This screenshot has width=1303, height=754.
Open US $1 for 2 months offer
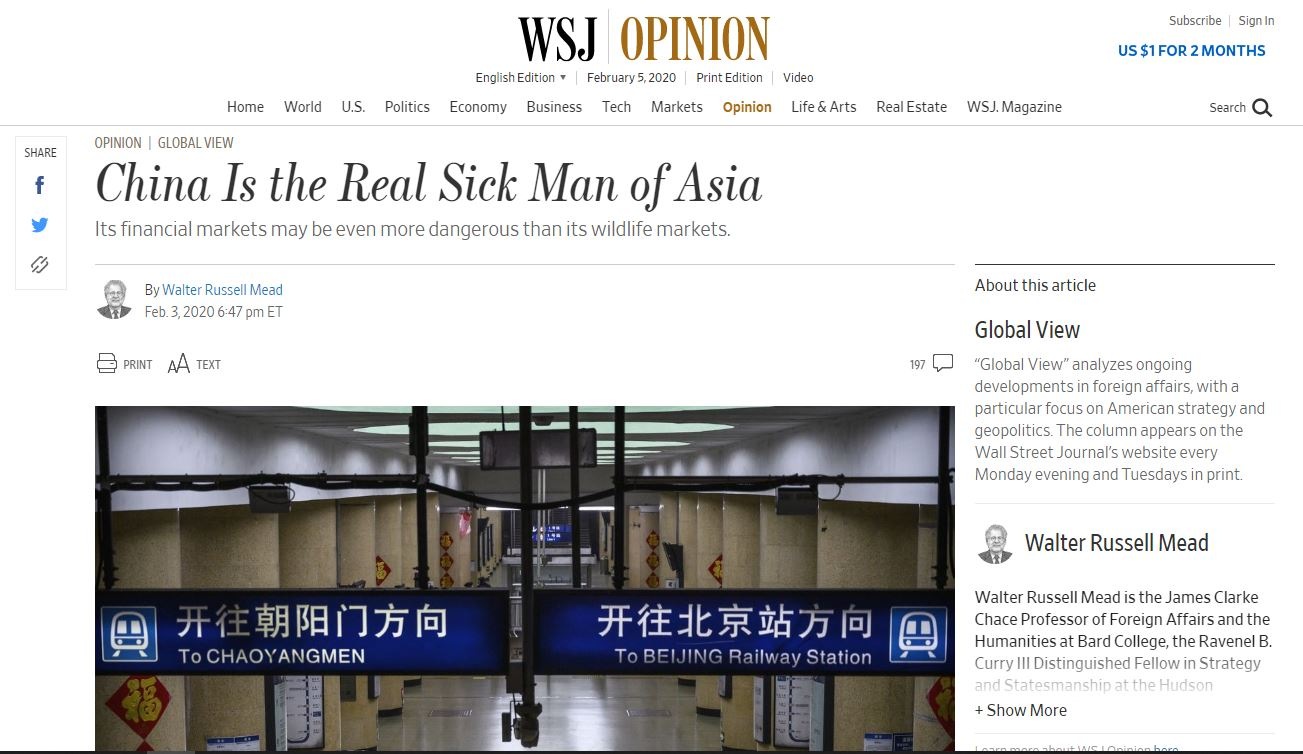tap(1192, 51)
